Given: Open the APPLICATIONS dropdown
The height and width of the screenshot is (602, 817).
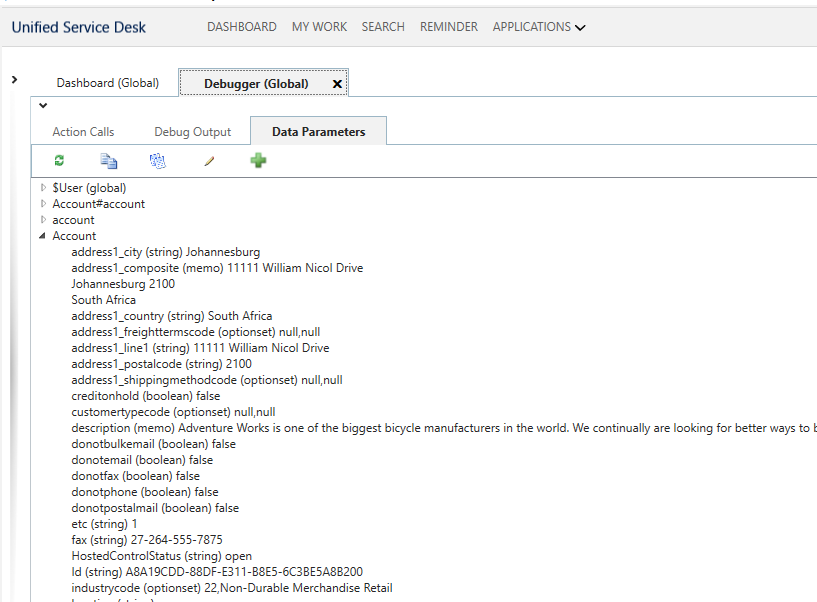Looking at the screenshot, I should 538,27.
